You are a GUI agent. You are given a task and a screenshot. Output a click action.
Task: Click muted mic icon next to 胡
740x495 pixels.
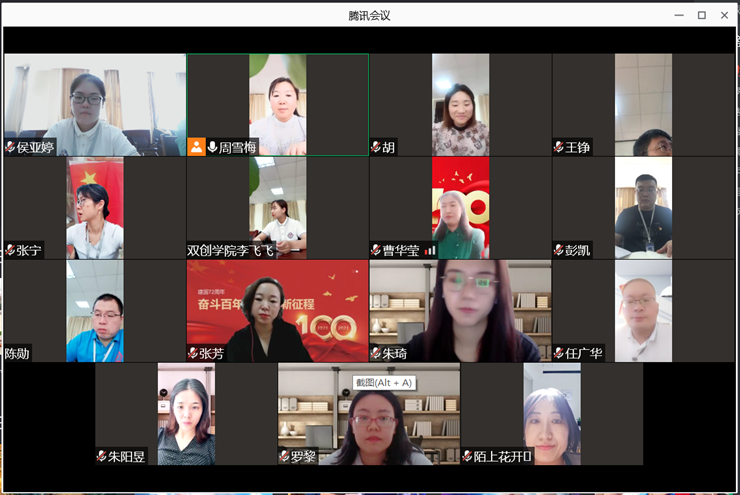376,147
